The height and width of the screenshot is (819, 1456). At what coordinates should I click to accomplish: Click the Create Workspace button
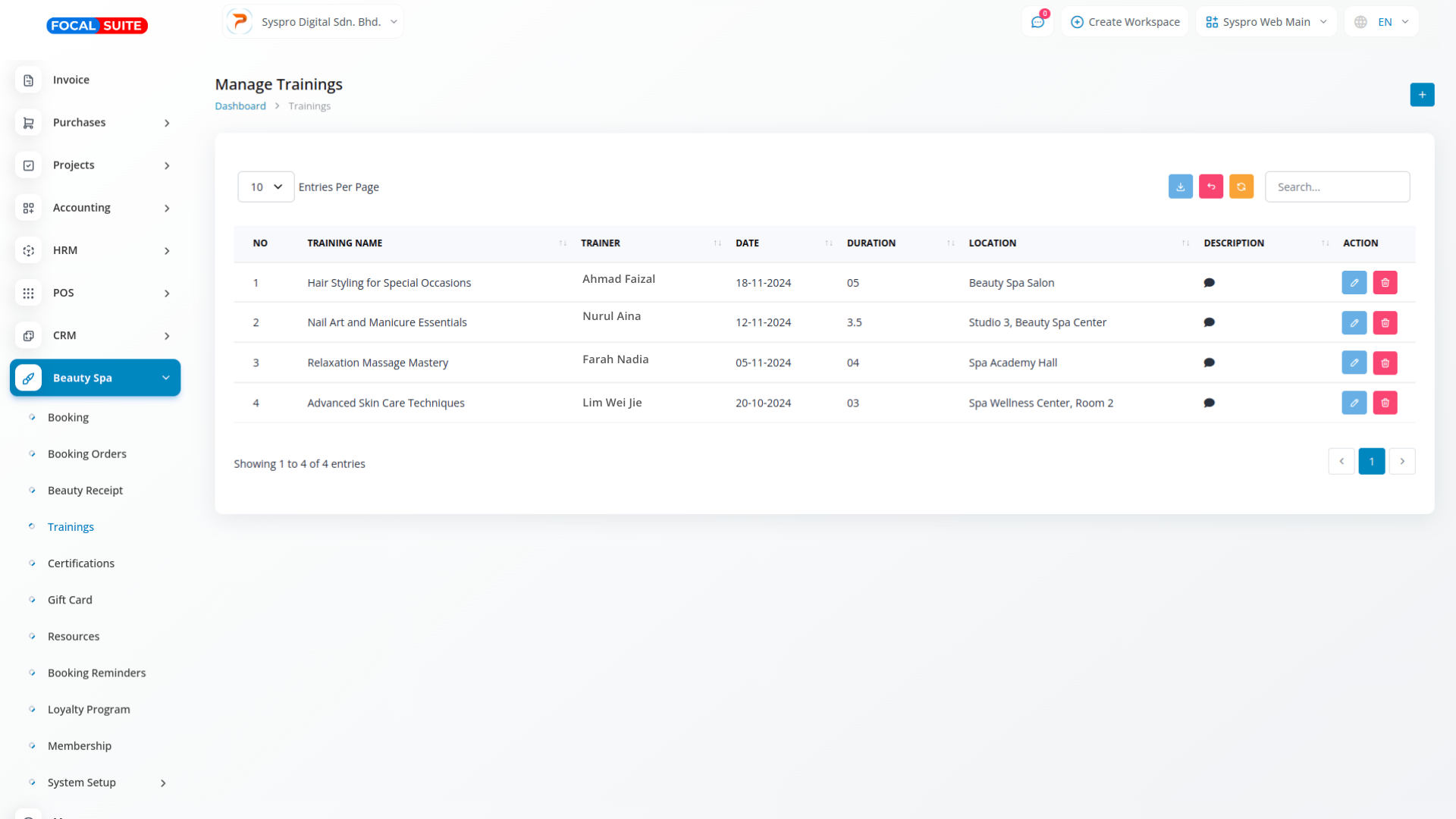(1125, 22)
